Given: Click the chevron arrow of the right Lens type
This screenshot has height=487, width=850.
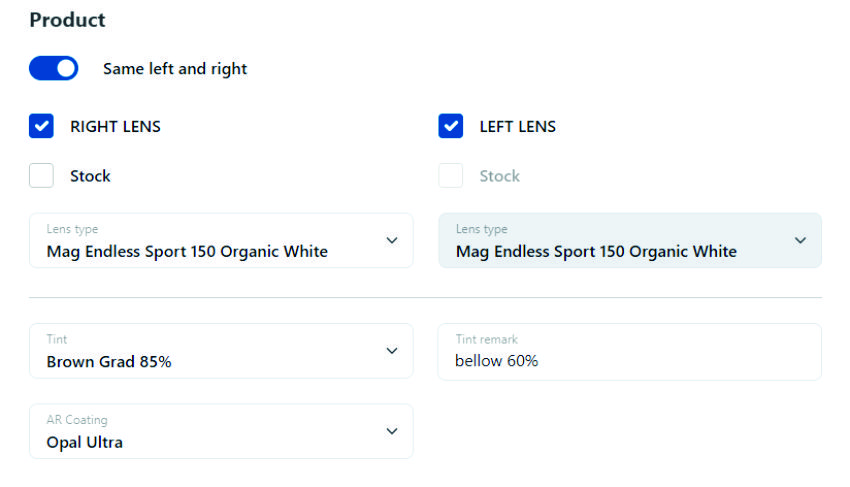Looking at the screenshot, I should (x=392, y=240).
